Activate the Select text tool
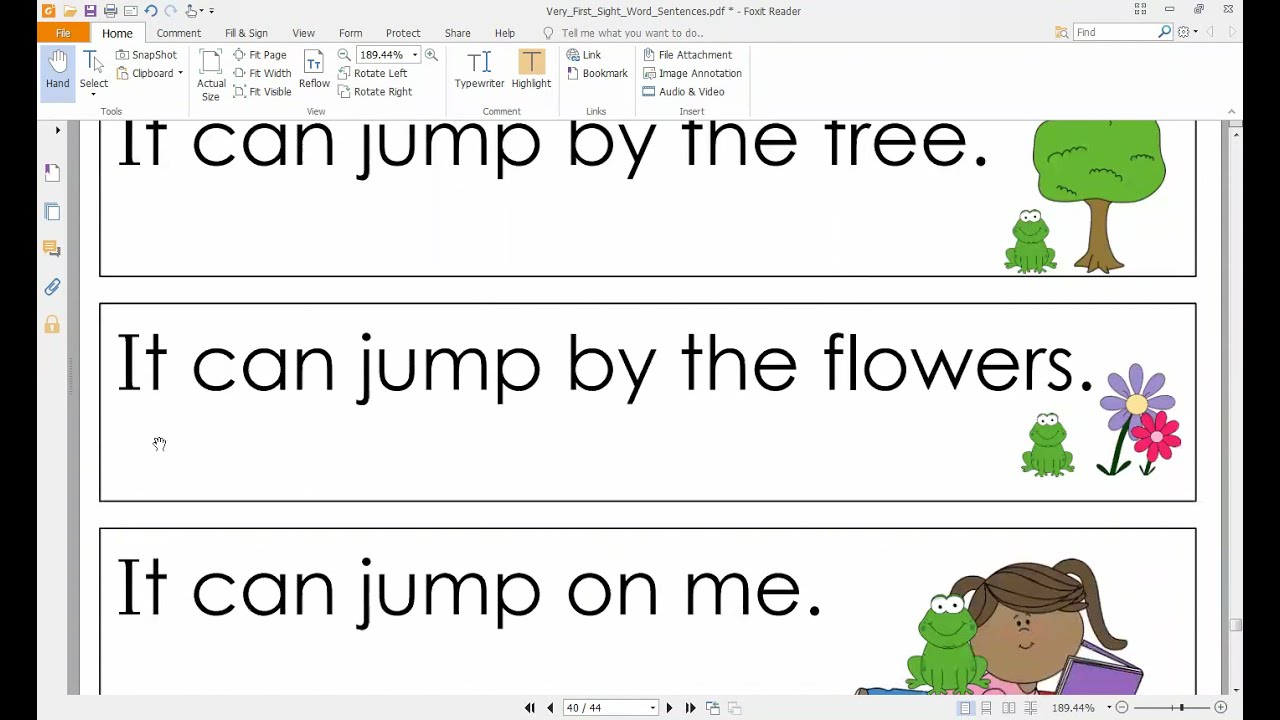Screen dimensions: 1280x720 point(94,72)
